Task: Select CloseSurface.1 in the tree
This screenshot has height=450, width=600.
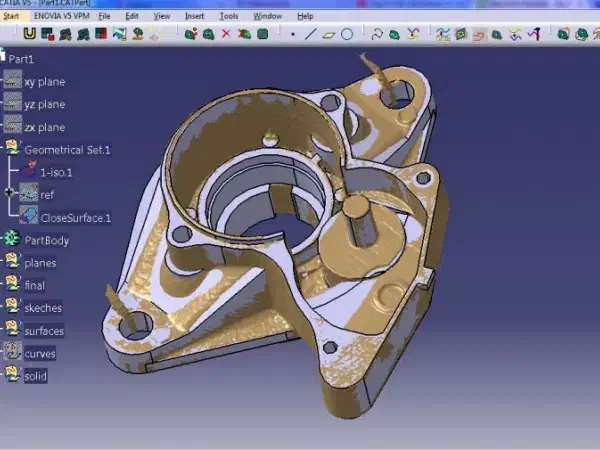Action: click(x=75, y=217)
